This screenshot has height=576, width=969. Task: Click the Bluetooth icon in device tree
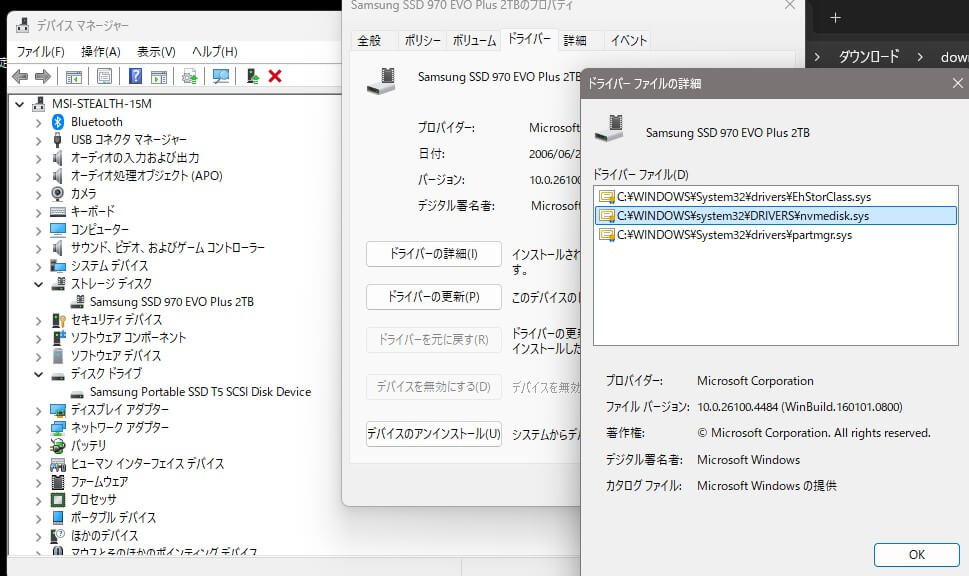coord(58,122)
